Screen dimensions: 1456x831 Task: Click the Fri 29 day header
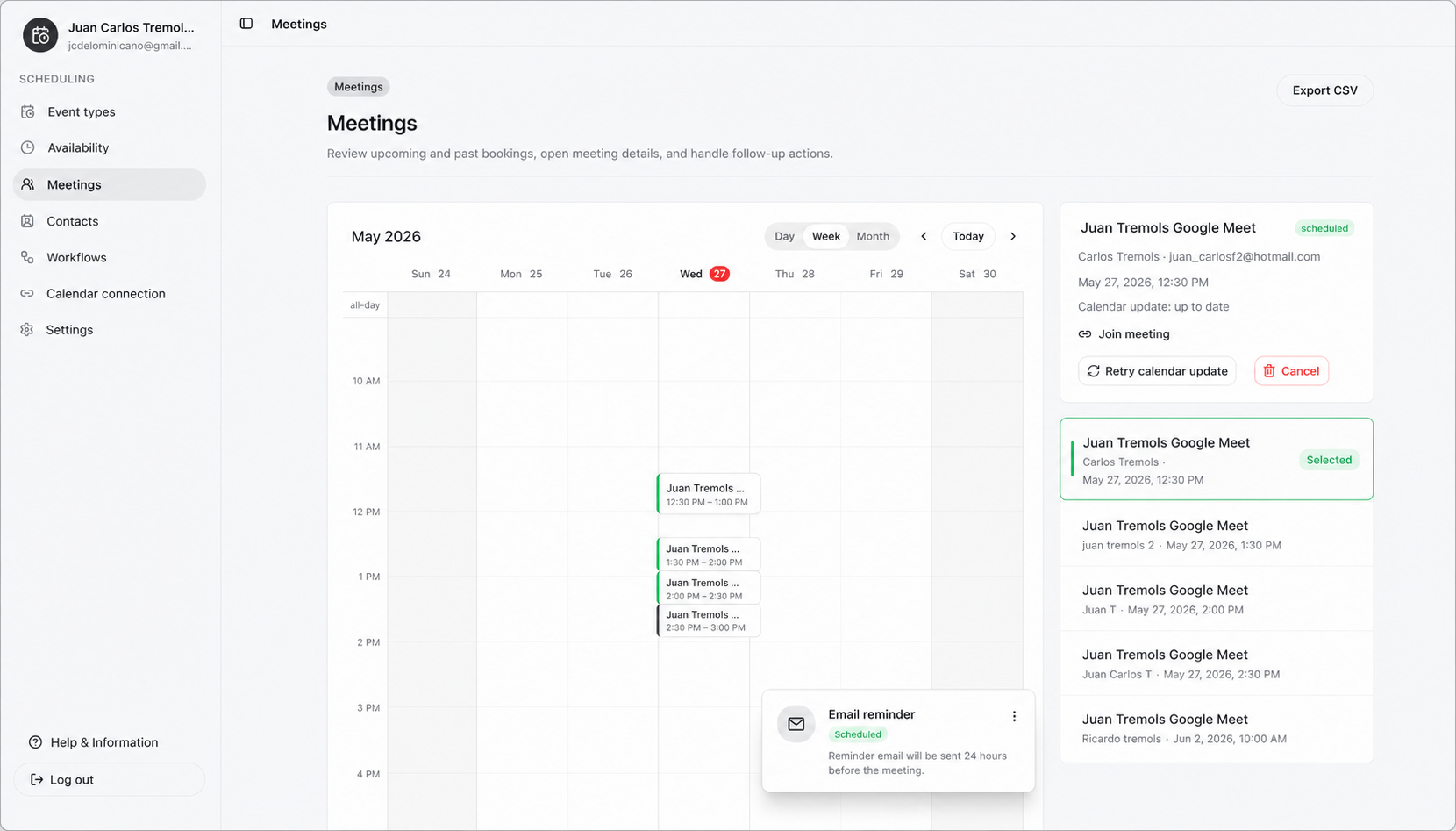886,274
